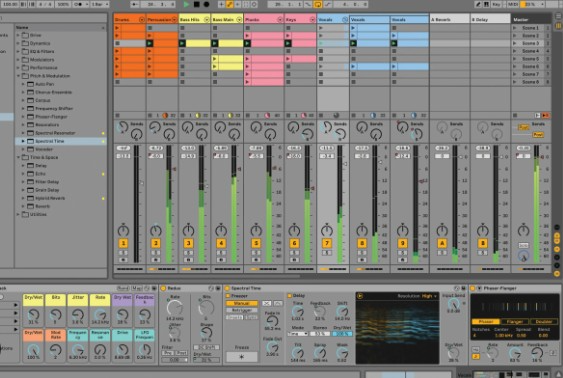Screen dimensions: 563x378
Task: Click the Master track volume fader
Action: pos(542,157)
